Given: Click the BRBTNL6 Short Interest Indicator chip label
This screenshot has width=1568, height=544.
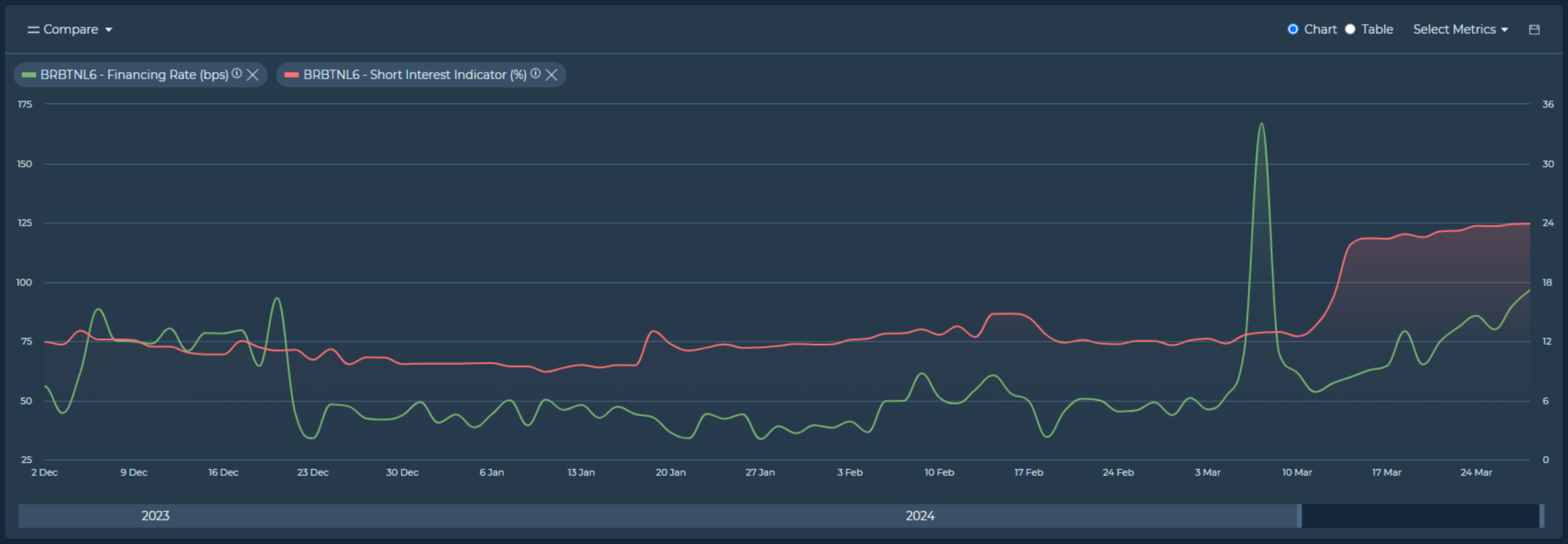Looking at the screenshot, I should [x=414, y=74].
